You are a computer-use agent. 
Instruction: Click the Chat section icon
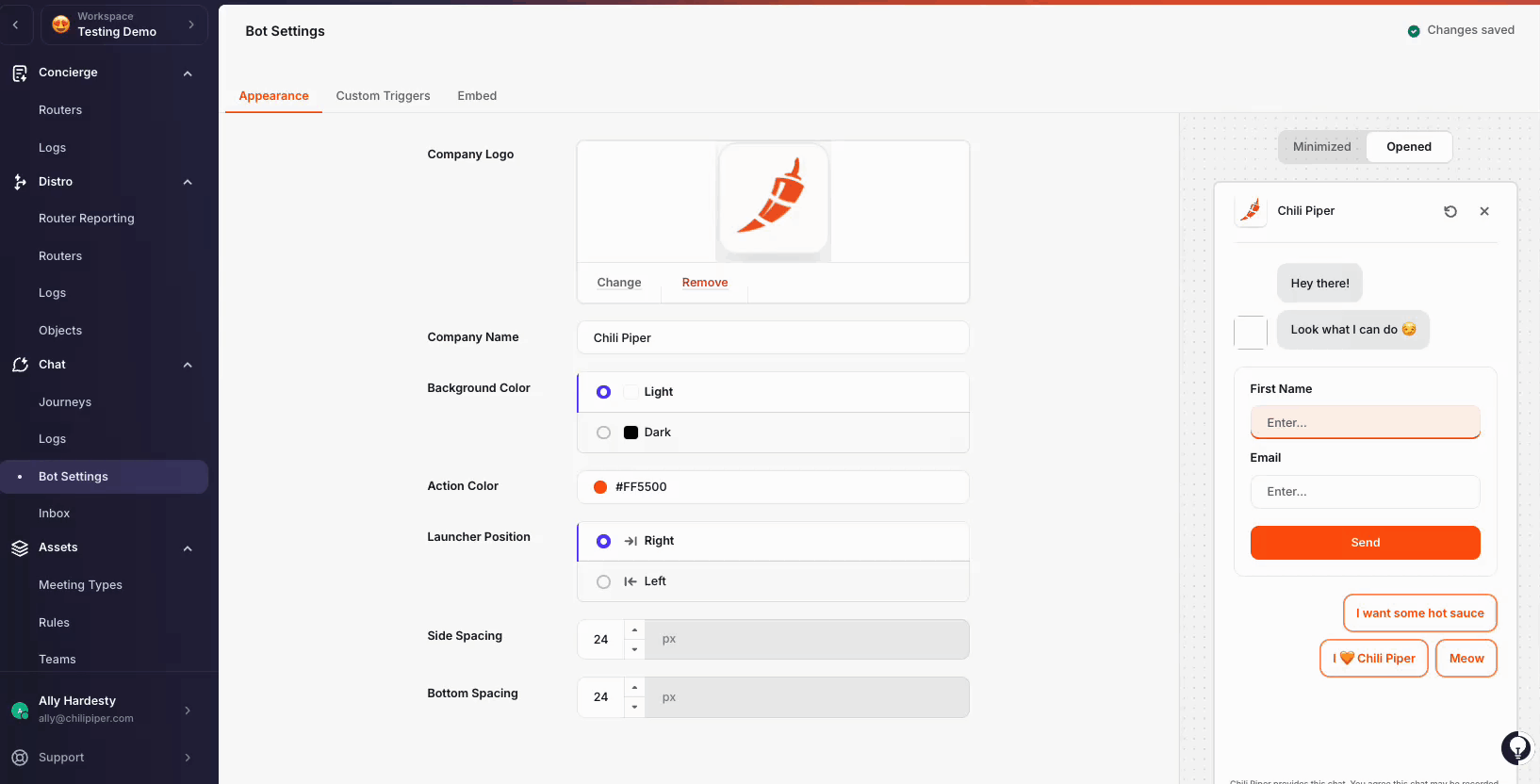tap(20, 365)
